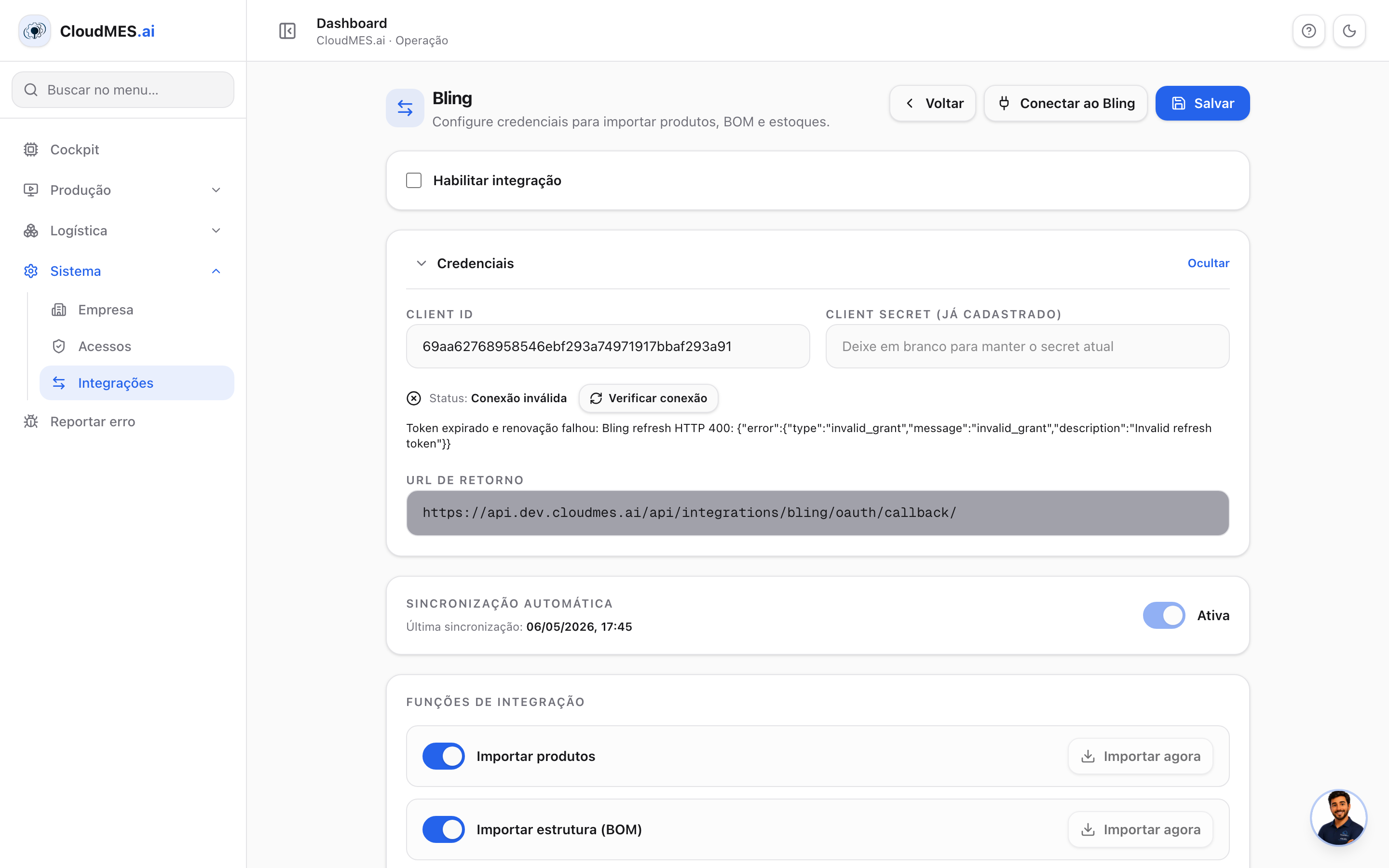Screen dimensions: 1389x868
Task: Open the assistant avatar chat bubble
Action: (1338, 817)
